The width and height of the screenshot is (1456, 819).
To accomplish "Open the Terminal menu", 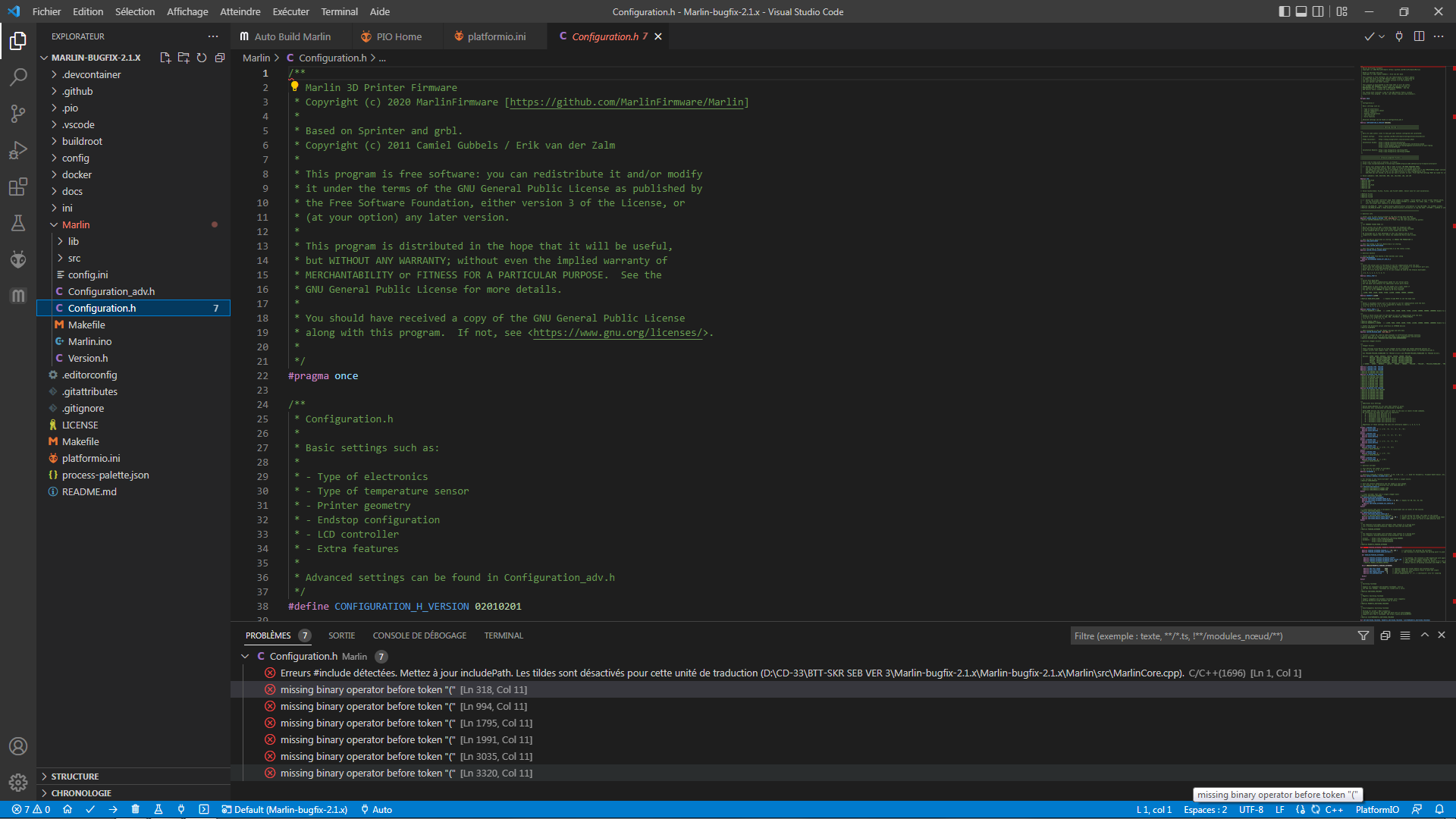I will [339, 11].
